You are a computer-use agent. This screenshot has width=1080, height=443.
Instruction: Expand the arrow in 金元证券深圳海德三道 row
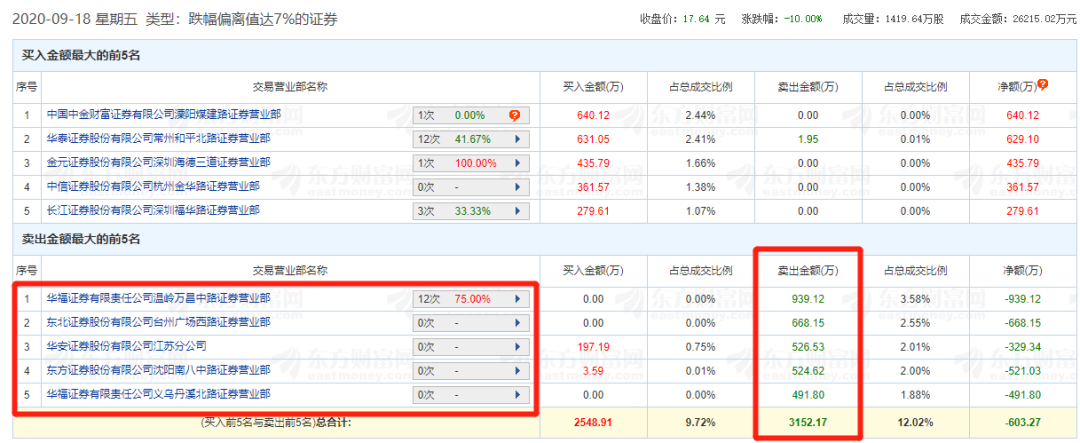click(517, 163)
